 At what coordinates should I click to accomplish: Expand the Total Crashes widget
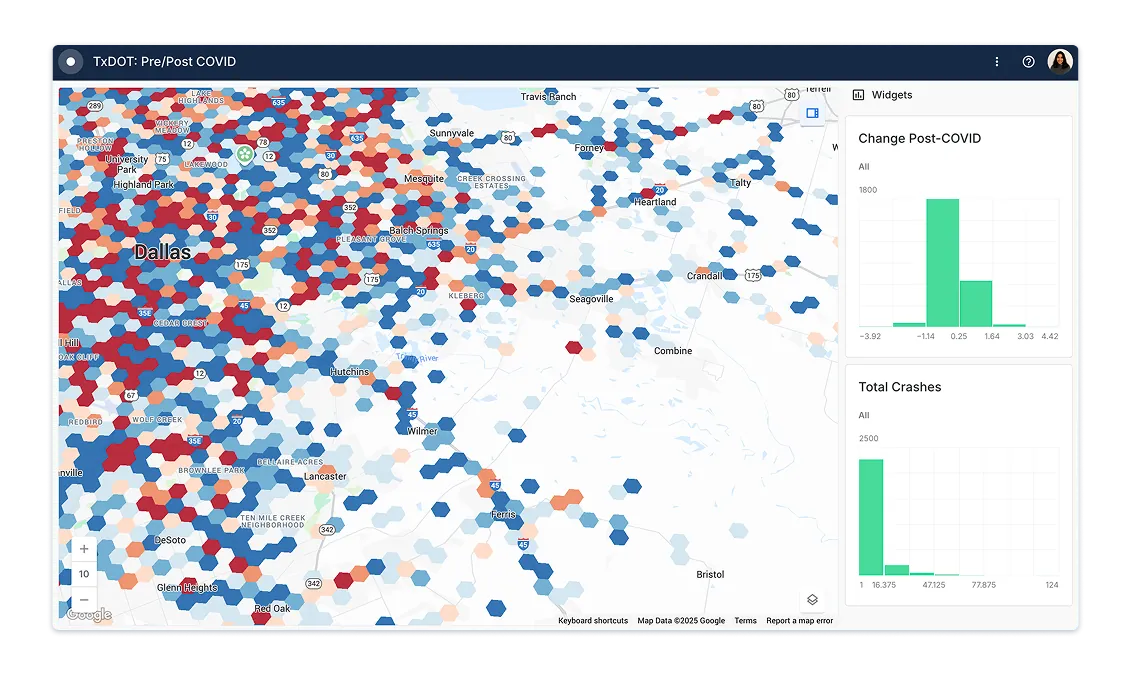900,387
